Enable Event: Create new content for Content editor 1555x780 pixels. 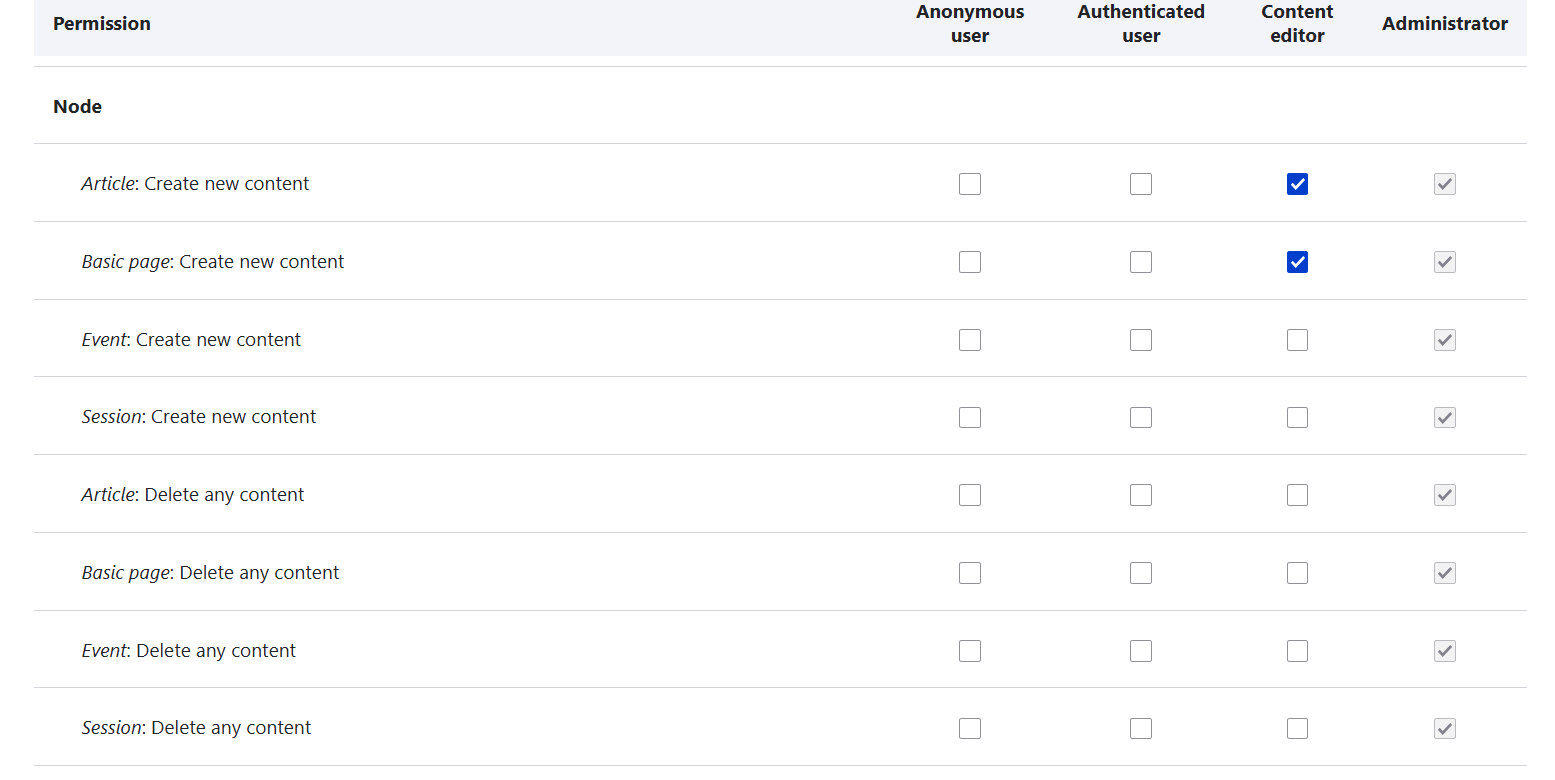coord(1297,340)
